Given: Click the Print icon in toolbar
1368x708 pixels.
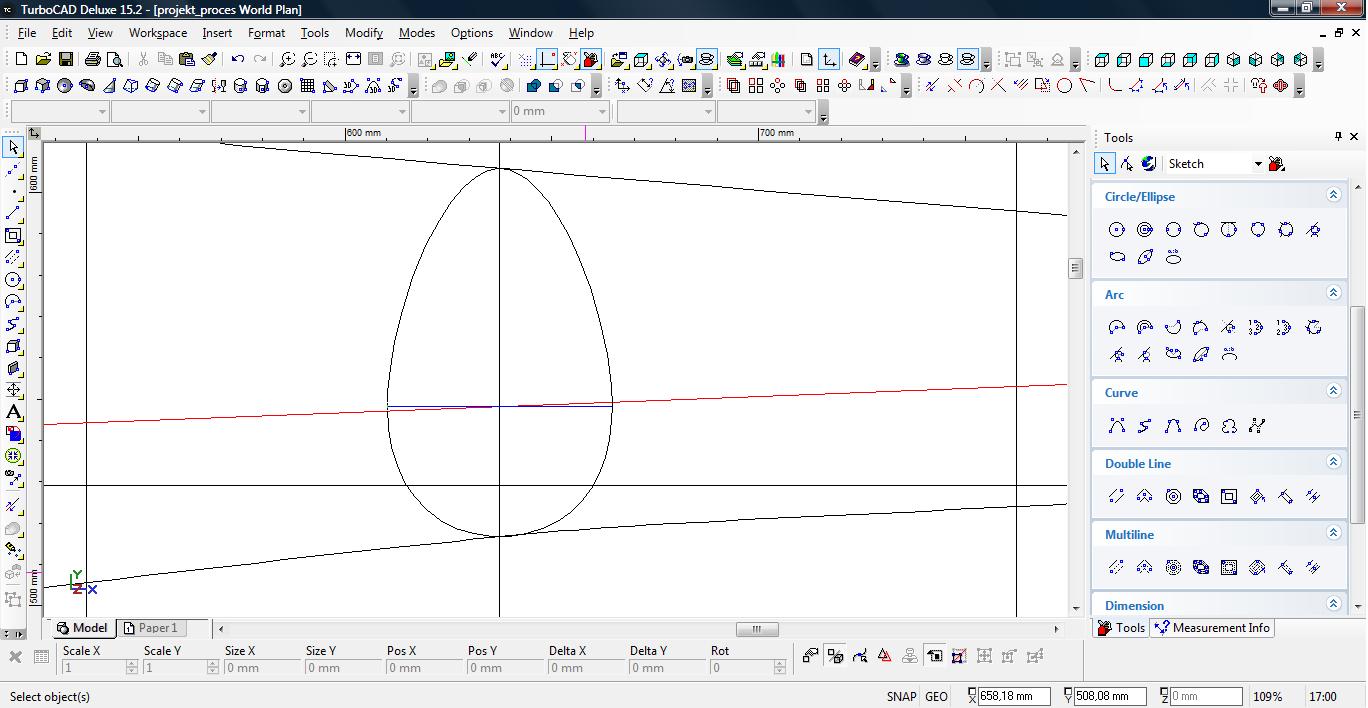Looking at the screenshot, I should [93, 60].
